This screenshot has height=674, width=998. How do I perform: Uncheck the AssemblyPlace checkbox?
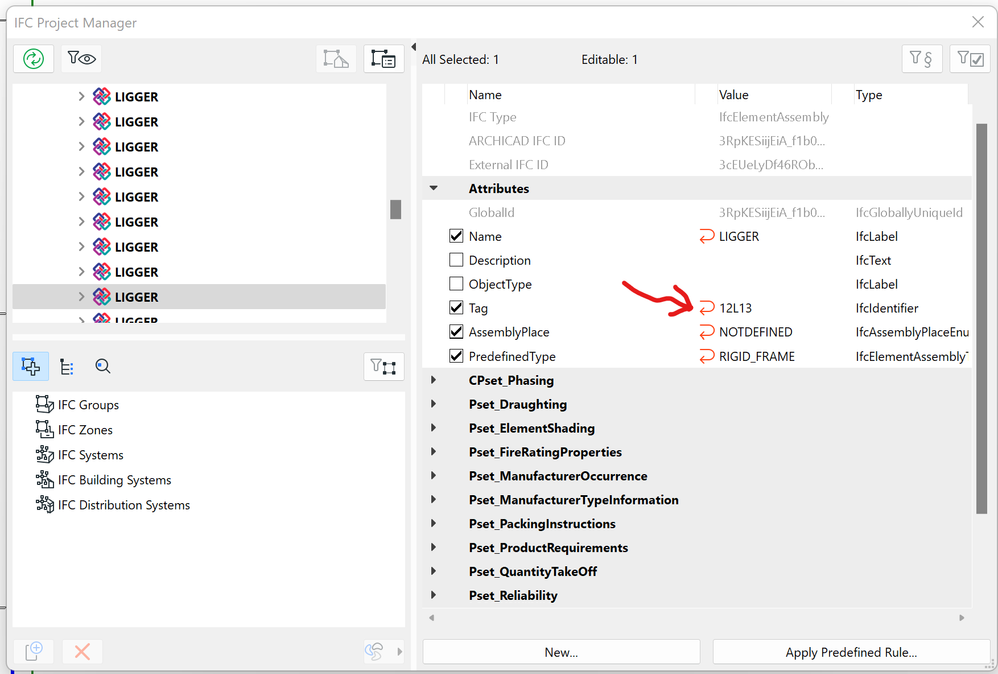point(456,332)
